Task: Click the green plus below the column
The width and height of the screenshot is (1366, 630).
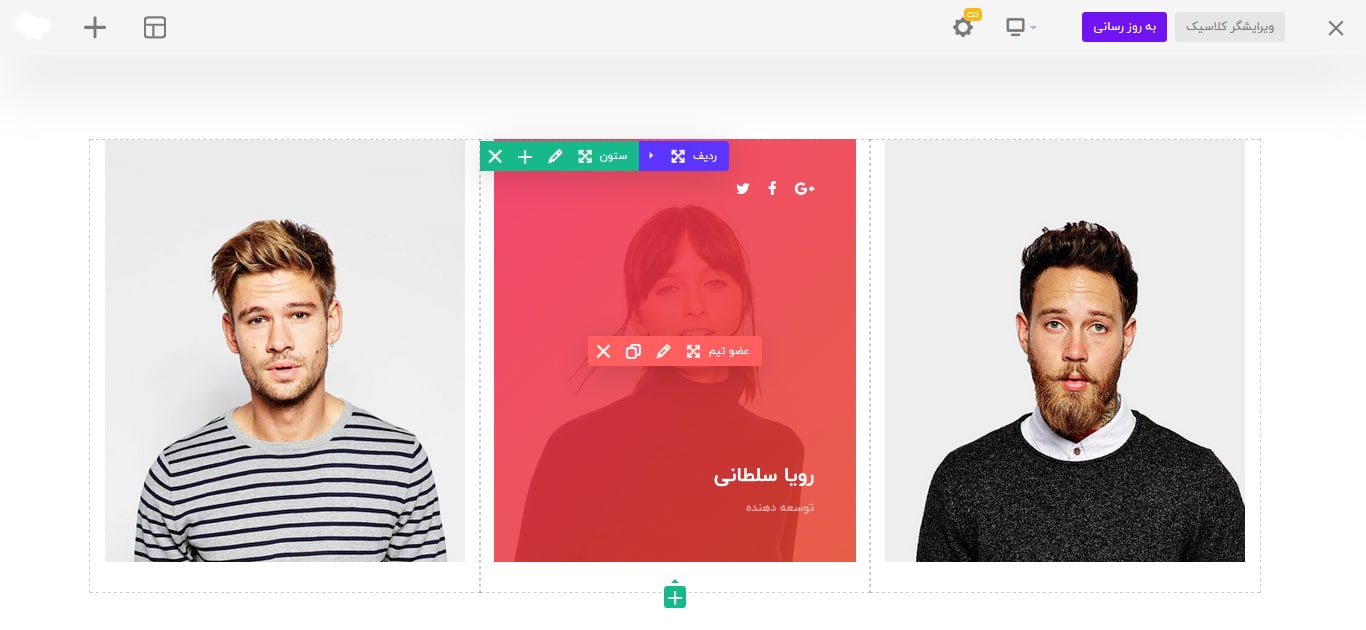Action: [x=675, y=597]
